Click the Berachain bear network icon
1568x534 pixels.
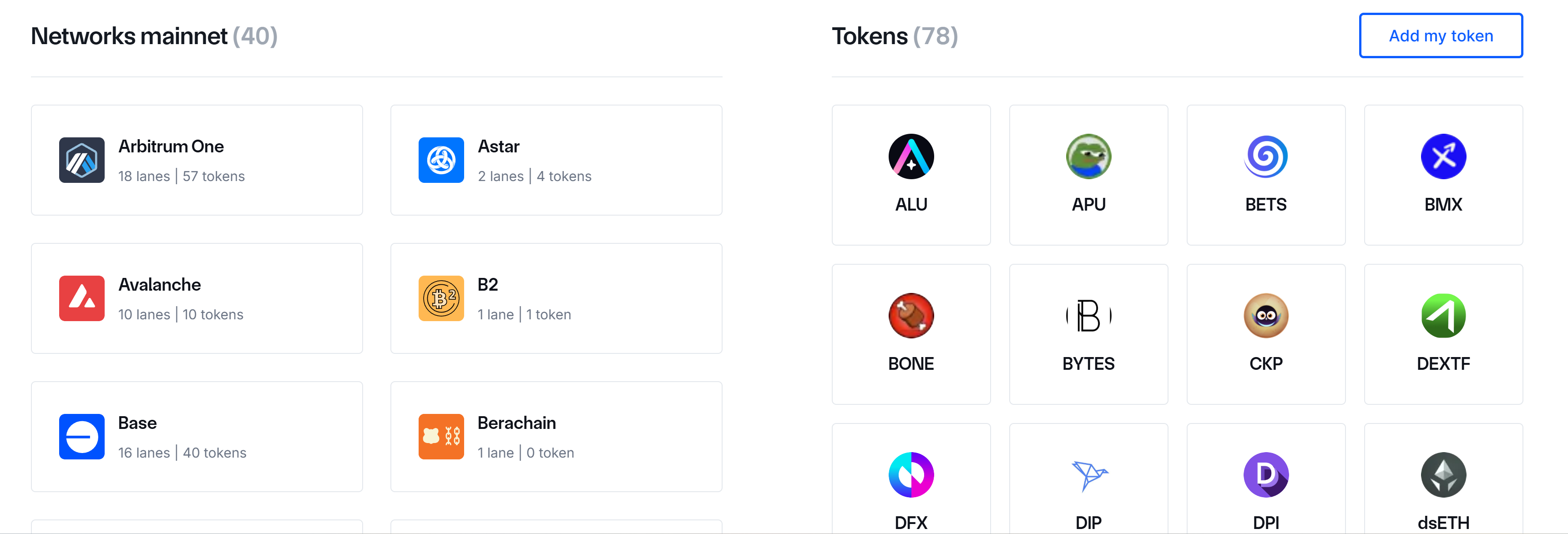441,436
